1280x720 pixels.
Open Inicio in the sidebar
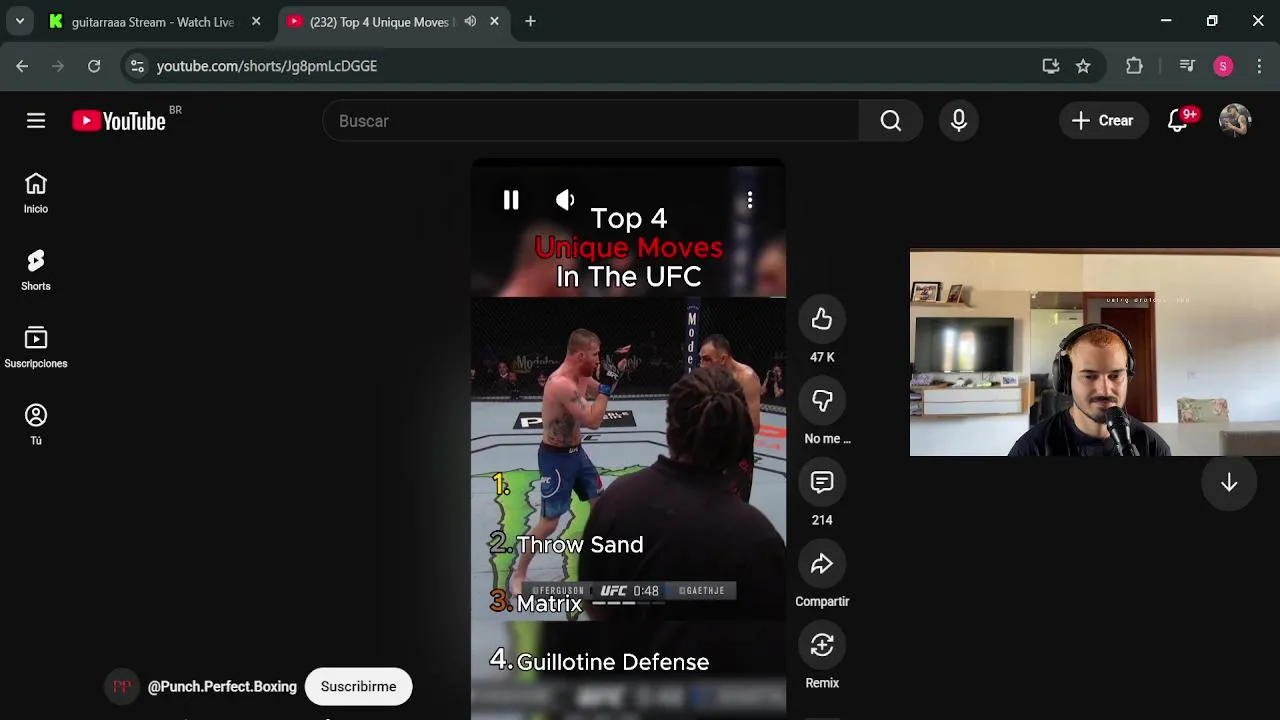36,193
